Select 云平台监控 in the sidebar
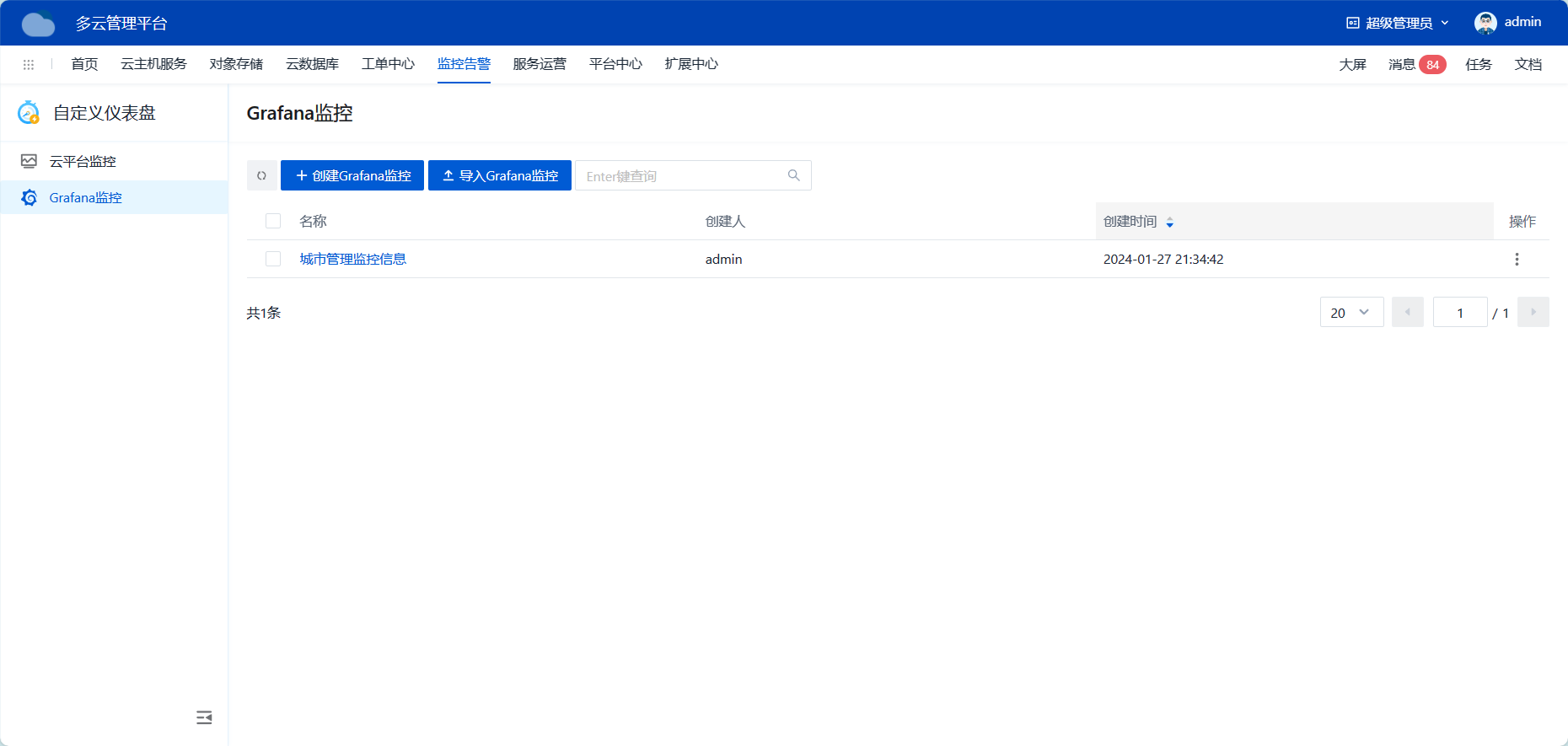 pos(114,161)
